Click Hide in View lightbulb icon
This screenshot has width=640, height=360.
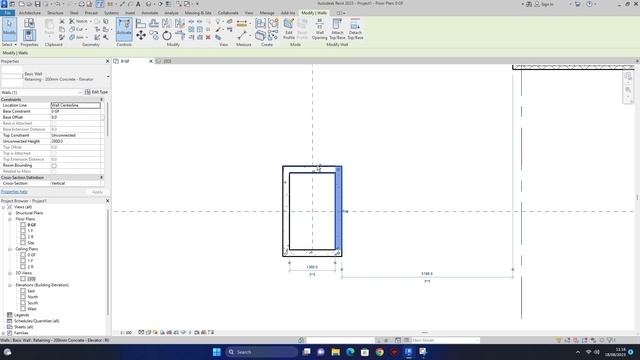tap(218, 21)
